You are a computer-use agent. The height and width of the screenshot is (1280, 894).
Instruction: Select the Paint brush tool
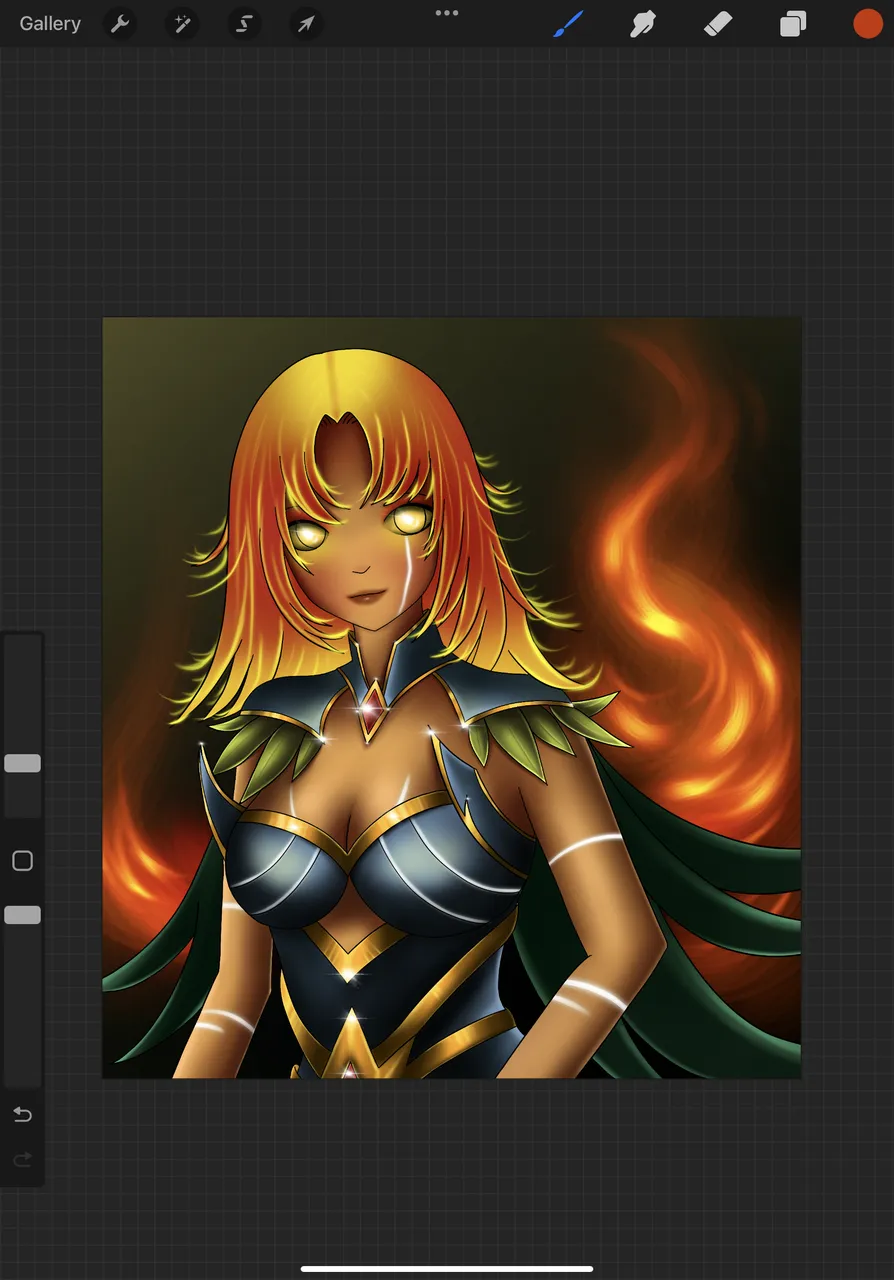click(x=568, y=24)
